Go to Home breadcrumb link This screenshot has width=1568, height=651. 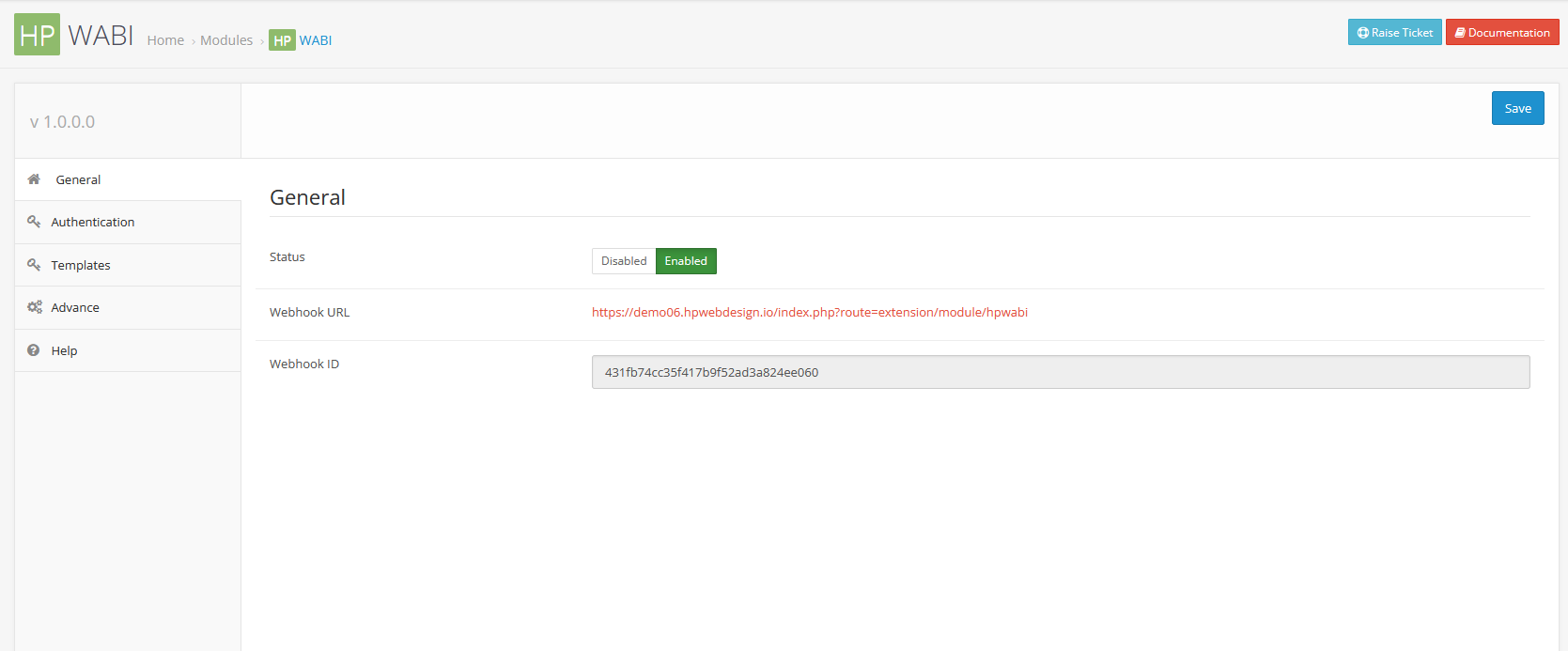point(165,40)
